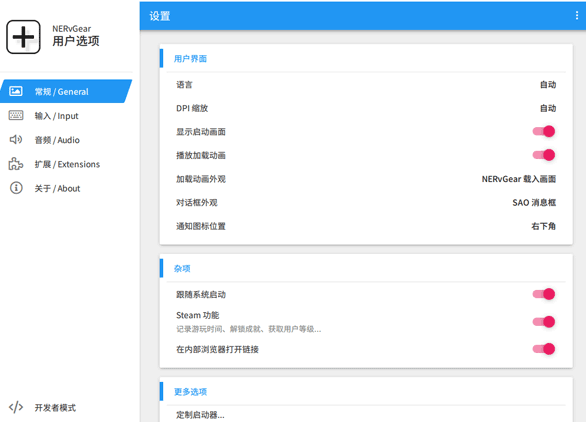Change 加载动画外观 NERvGear 载入画面 option
Screen dimensions: 586x422
tap(519, 179)
